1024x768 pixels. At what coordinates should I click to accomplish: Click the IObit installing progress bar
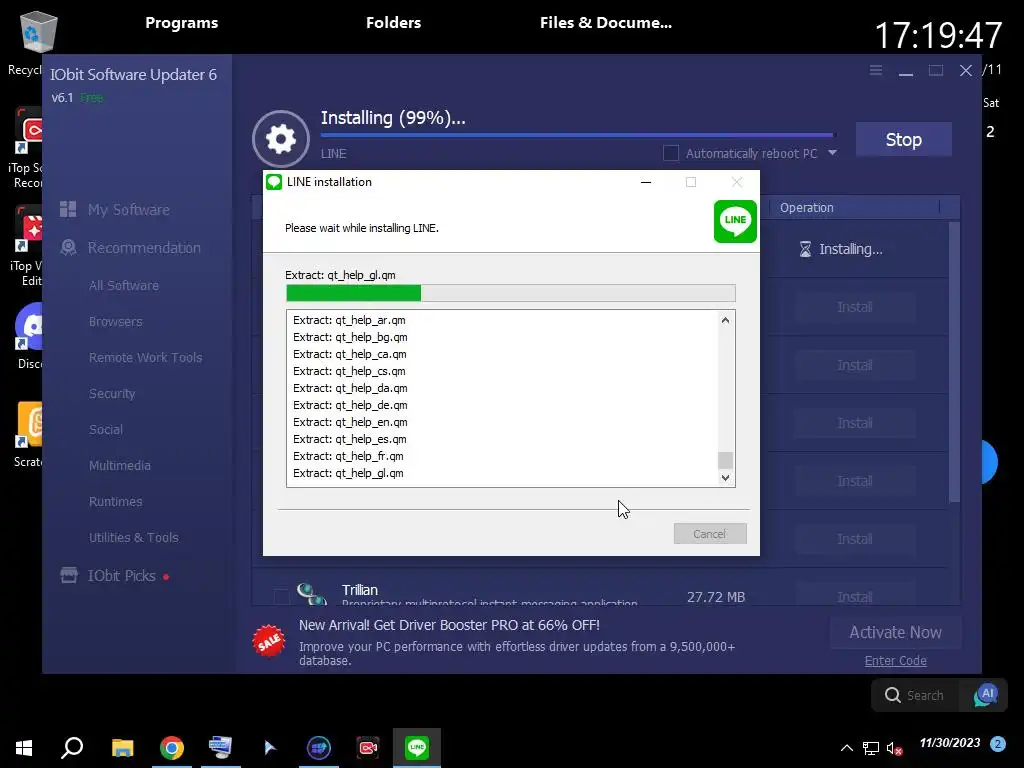click(577, 135)
